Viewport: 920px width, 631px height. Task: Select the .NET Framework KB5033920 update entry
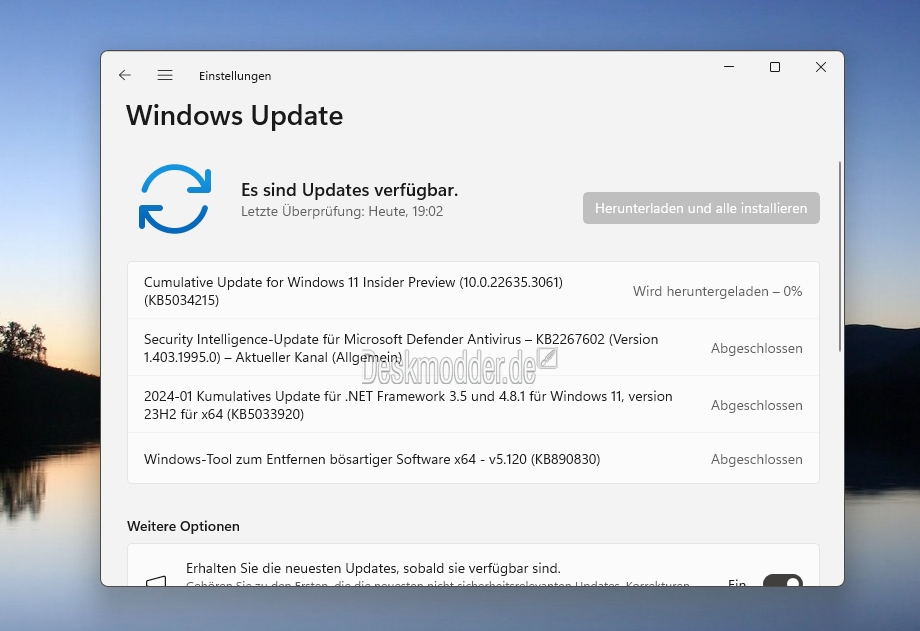(473, 405)
